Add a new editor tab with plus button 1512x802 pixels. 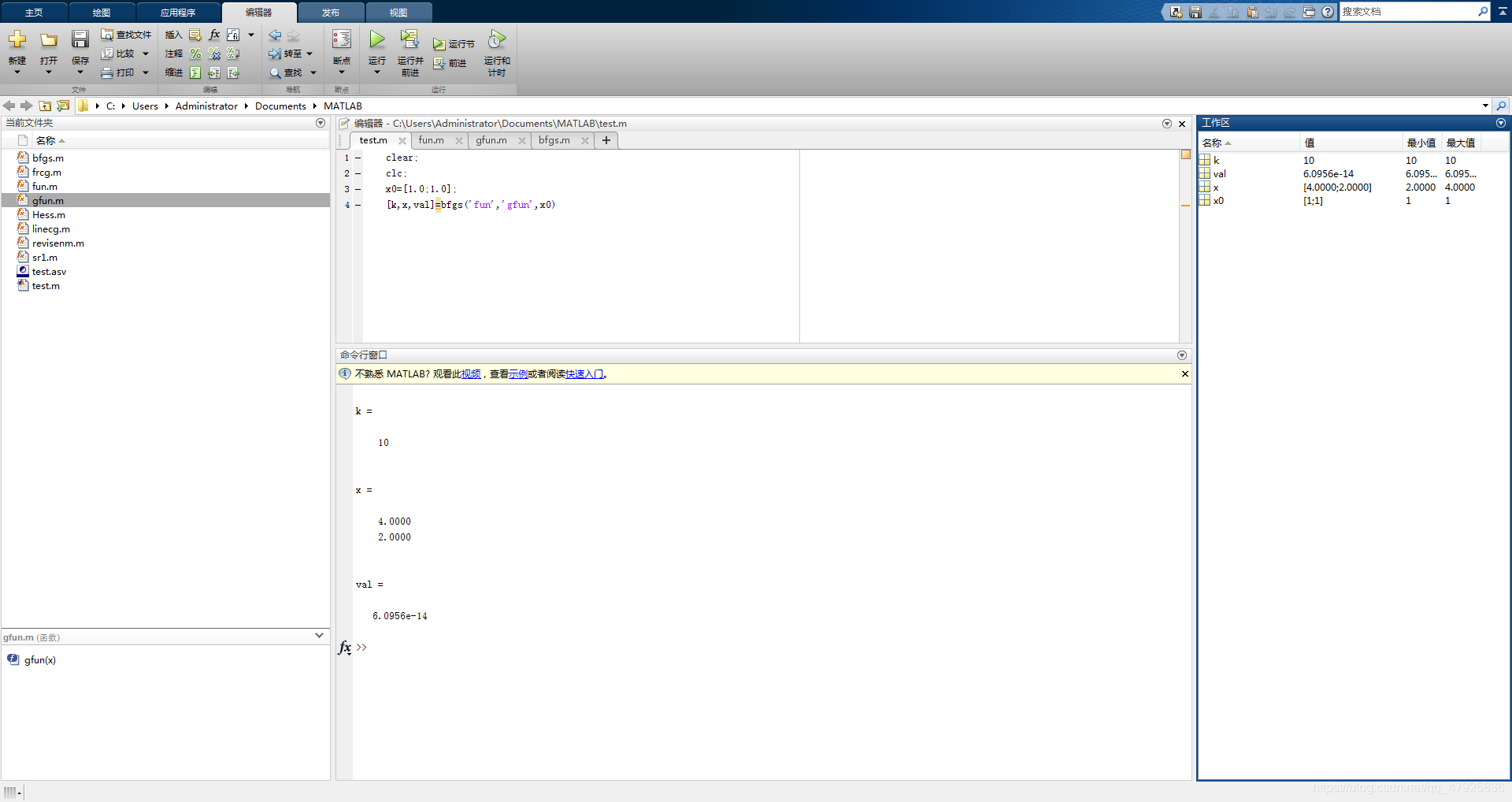(x=606, y=140)
